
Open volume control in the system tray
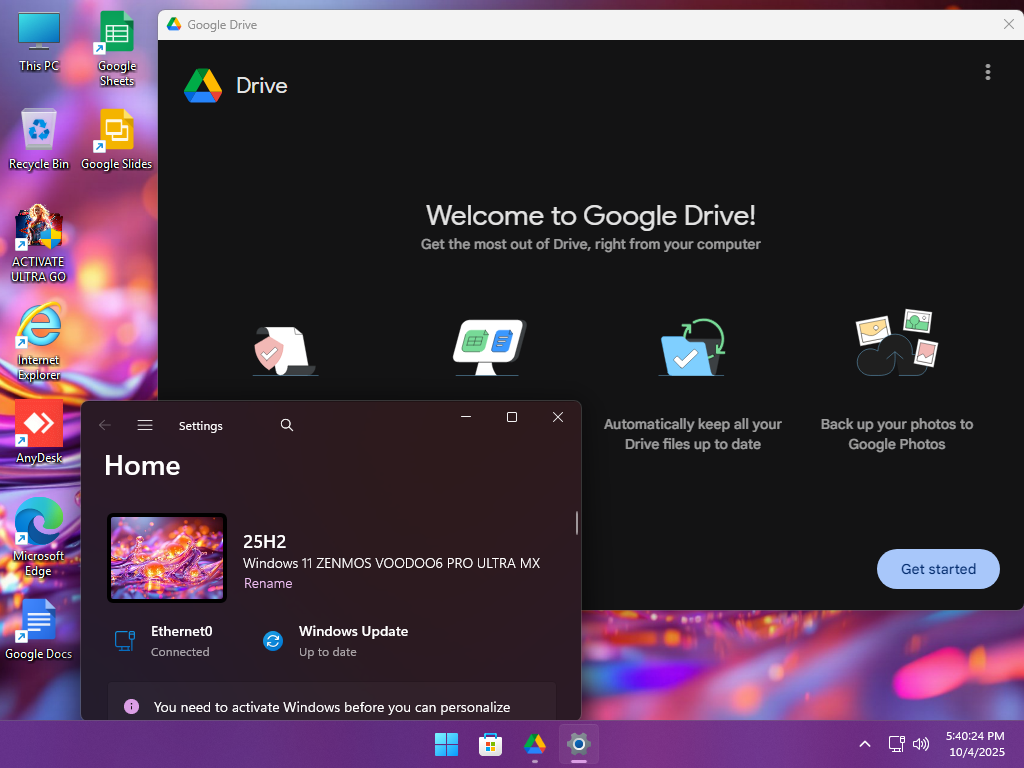921,744
